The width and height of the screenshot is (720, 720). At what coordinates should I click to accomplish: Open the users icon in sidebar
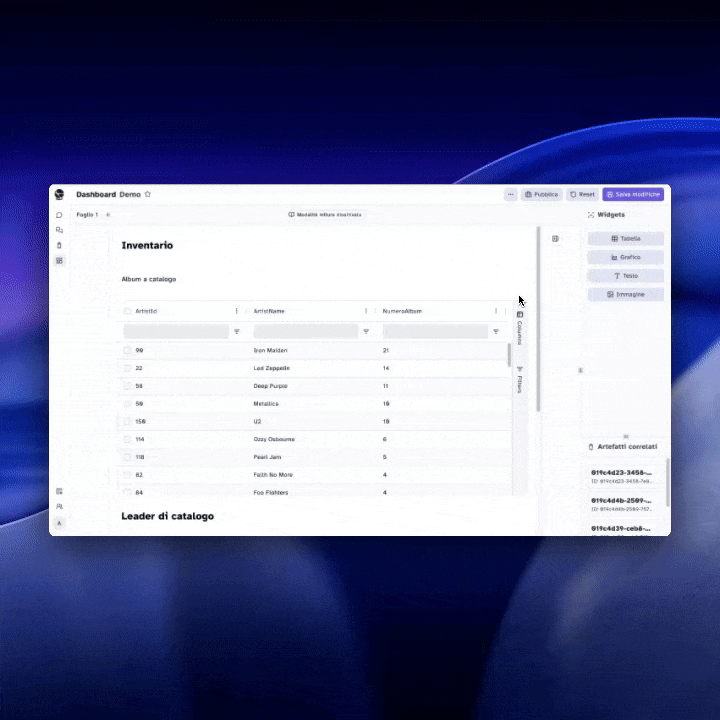pyautogui.click(x=59, y=506)
